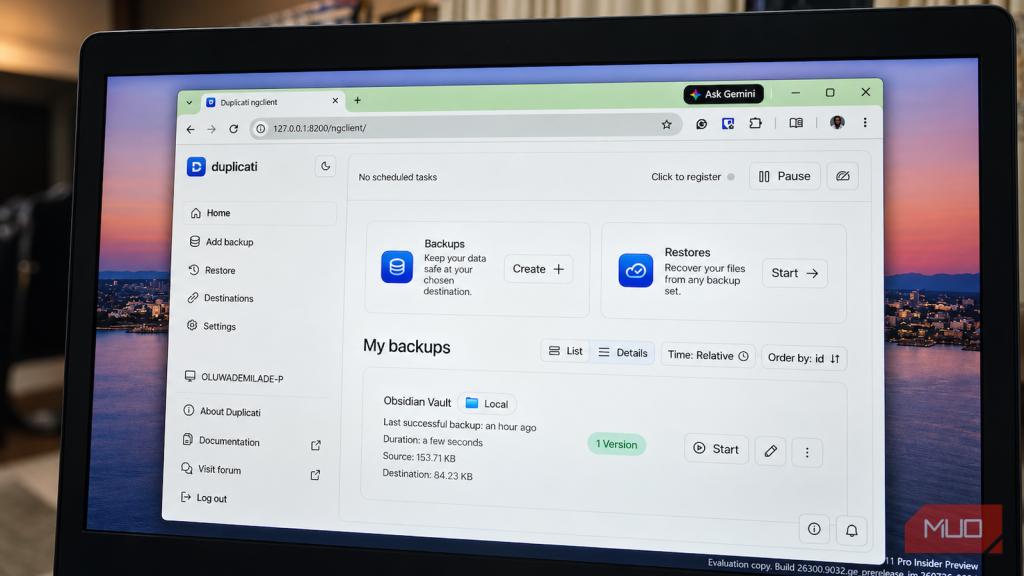Image resolution: width=1024 pixels, height=576 pixels.
Task: Open a new browser tab
Action: (x=357, y=100)
